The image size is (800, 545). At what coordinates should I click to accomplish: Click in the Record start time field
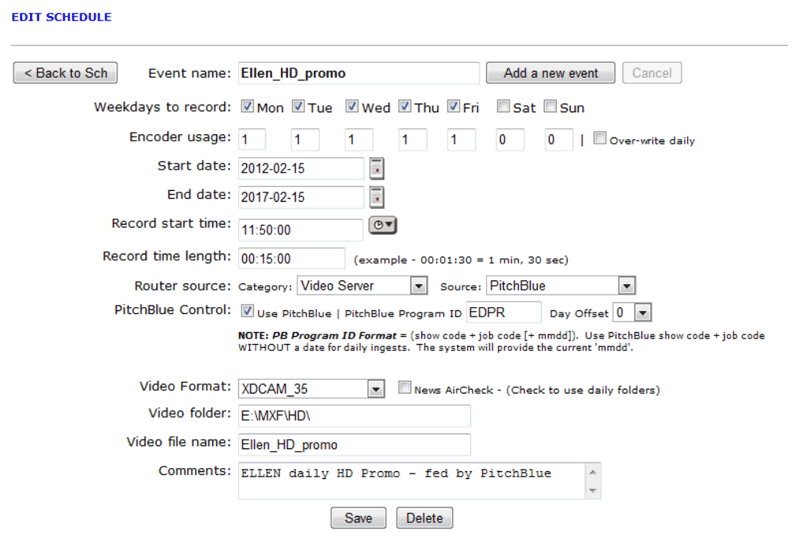coord(301,230)
